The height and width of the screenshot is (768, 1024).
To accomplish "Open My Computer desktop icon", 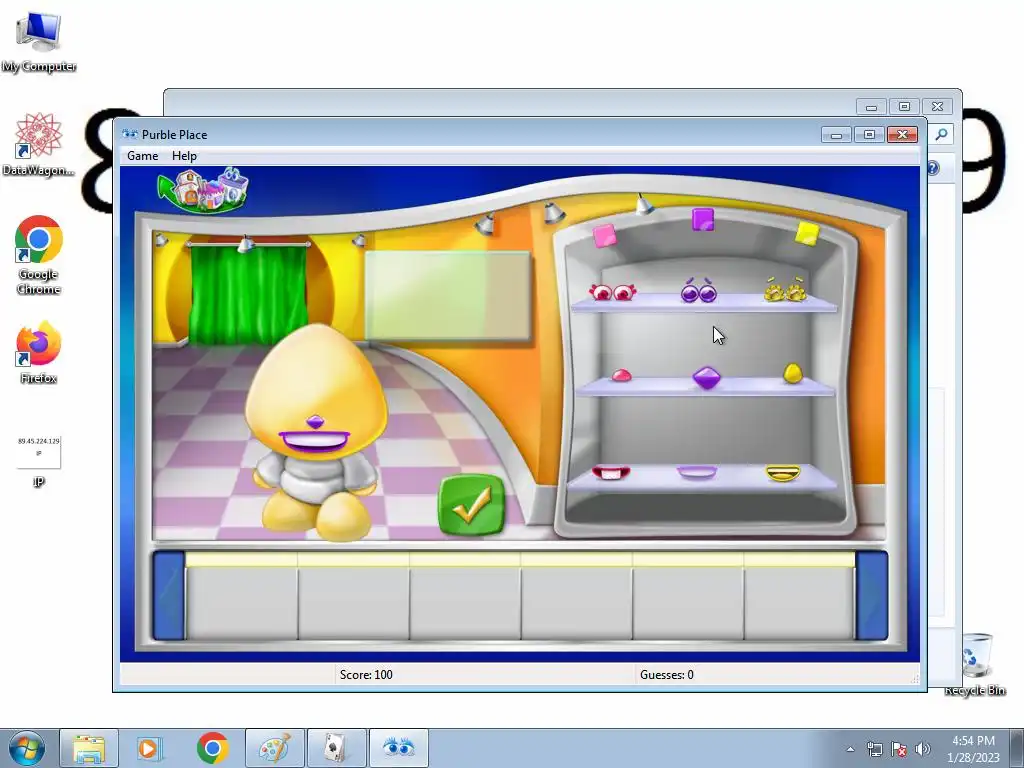I will 39,42.
